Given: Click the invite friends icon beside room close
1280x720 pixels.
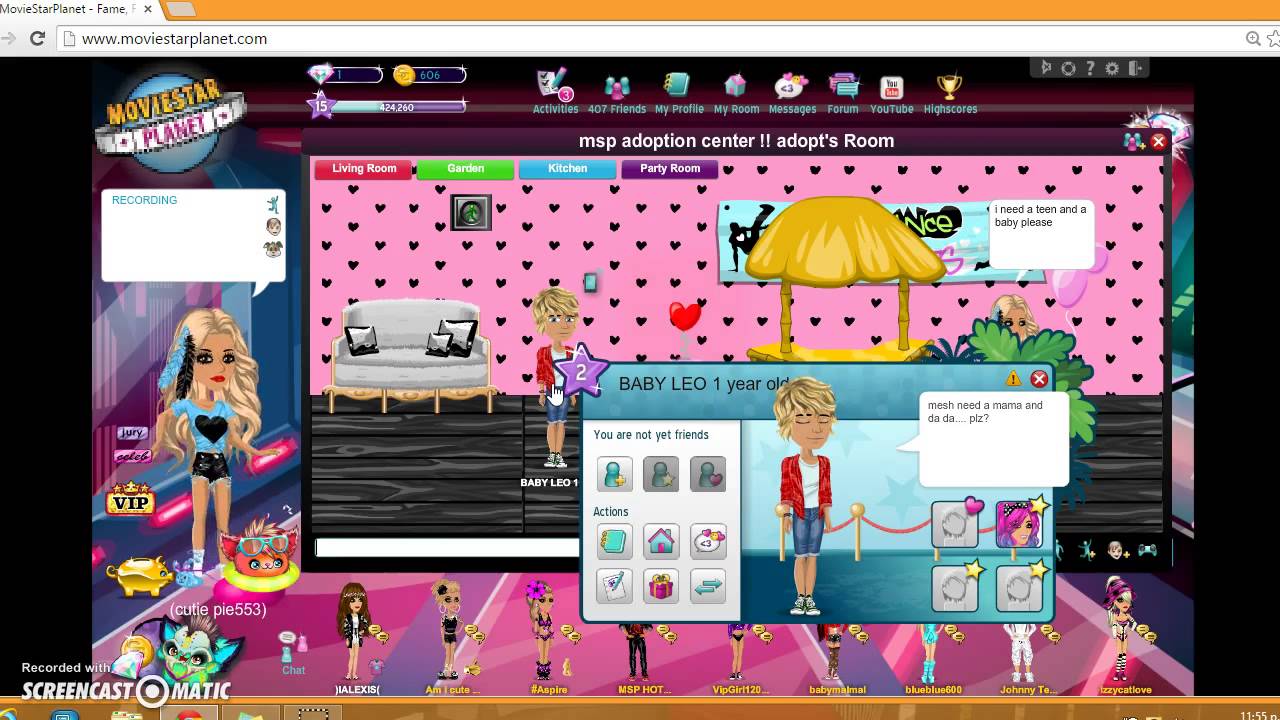Looking at the screenshot, I should [1134, 142].
